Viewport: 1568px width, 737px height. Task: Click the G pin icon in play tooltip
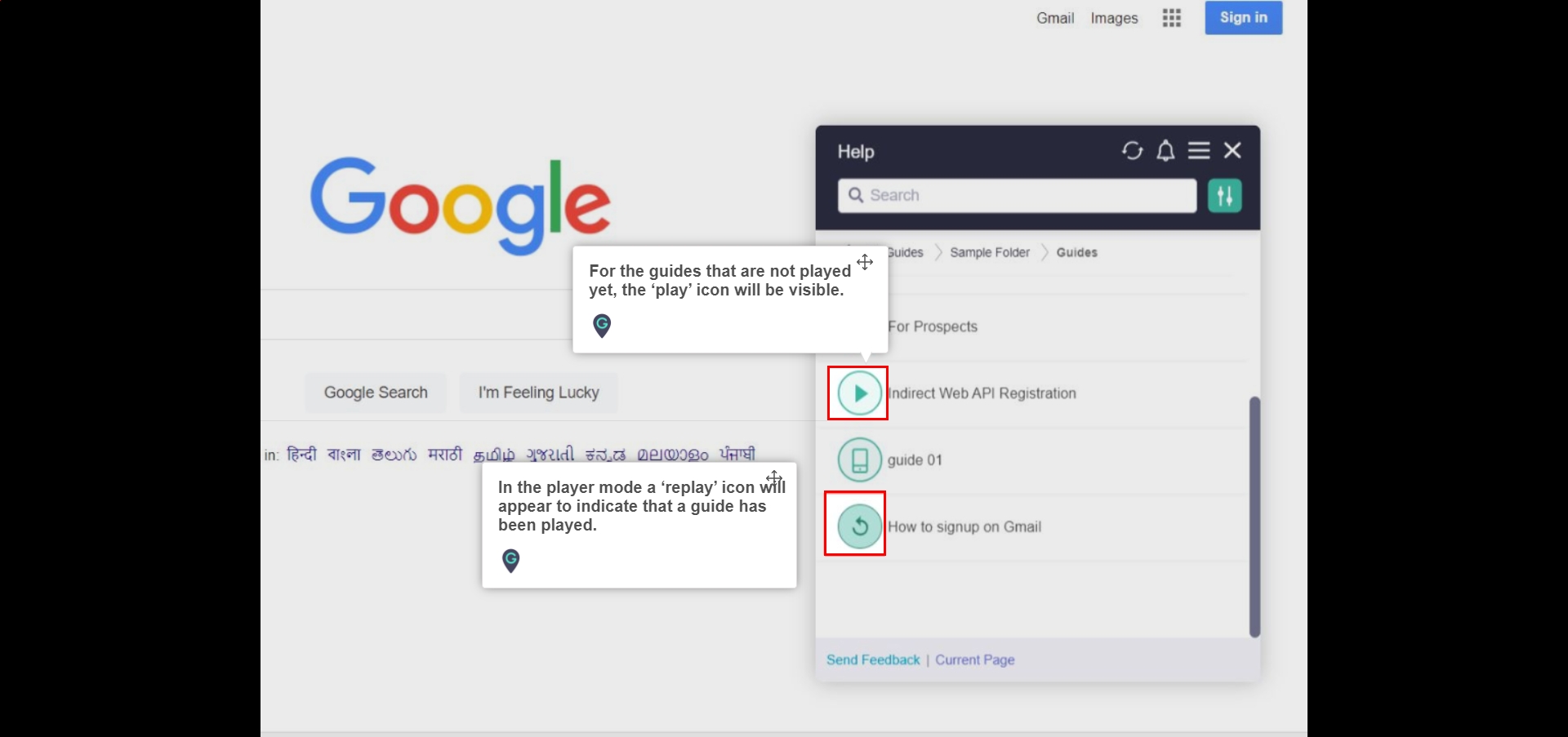point(602,326)
